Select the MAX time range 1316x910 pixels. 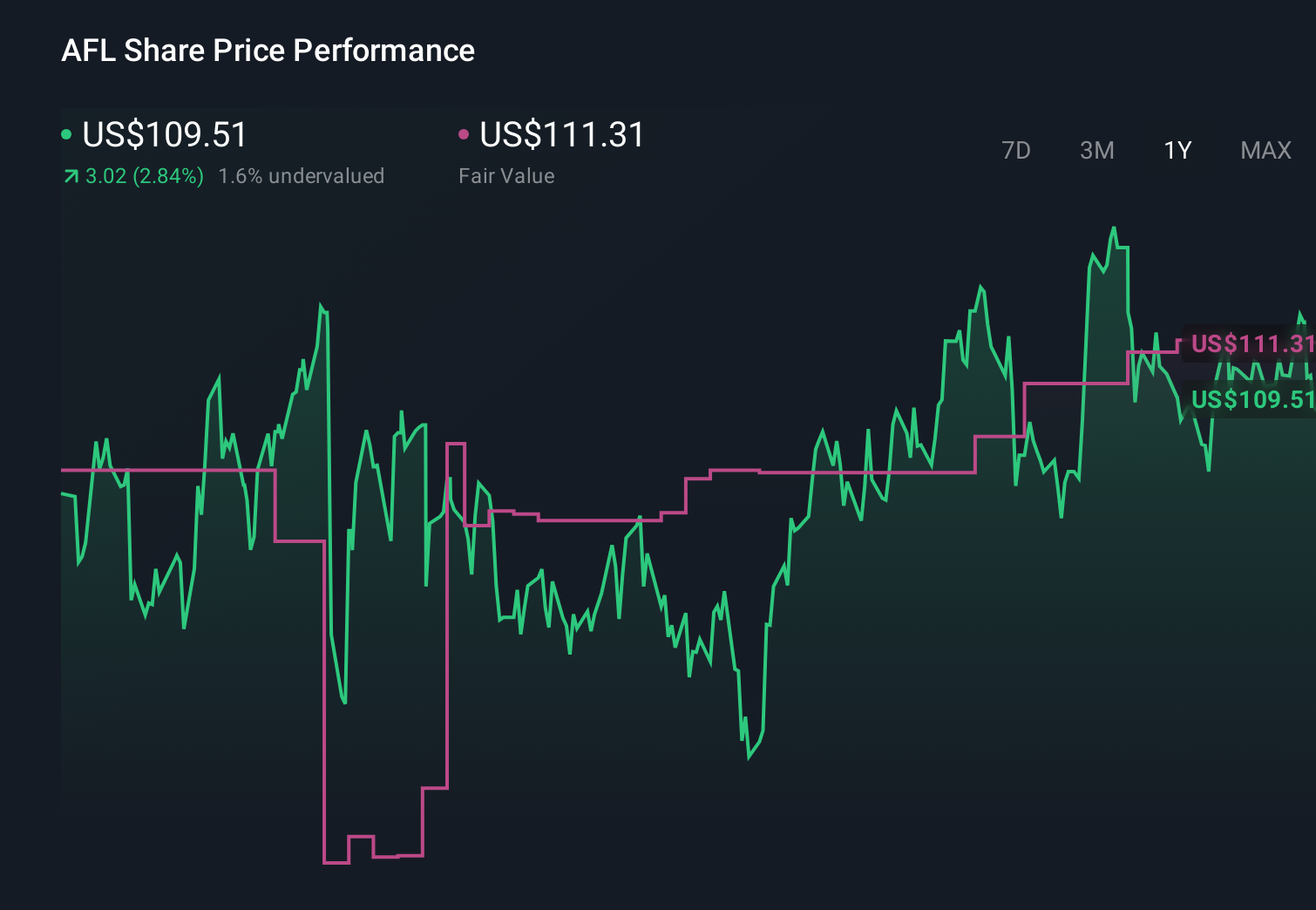pos(1265,150)
